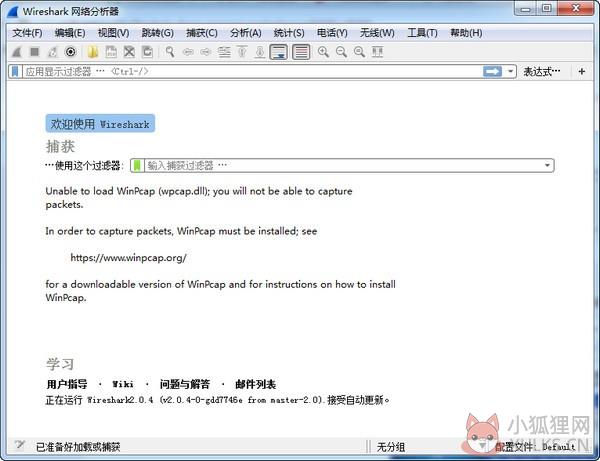The width and height of the screenshot is (600, 461).
Task: Jump to last packet
Action: pyautogui.click(x=260, y=52)
